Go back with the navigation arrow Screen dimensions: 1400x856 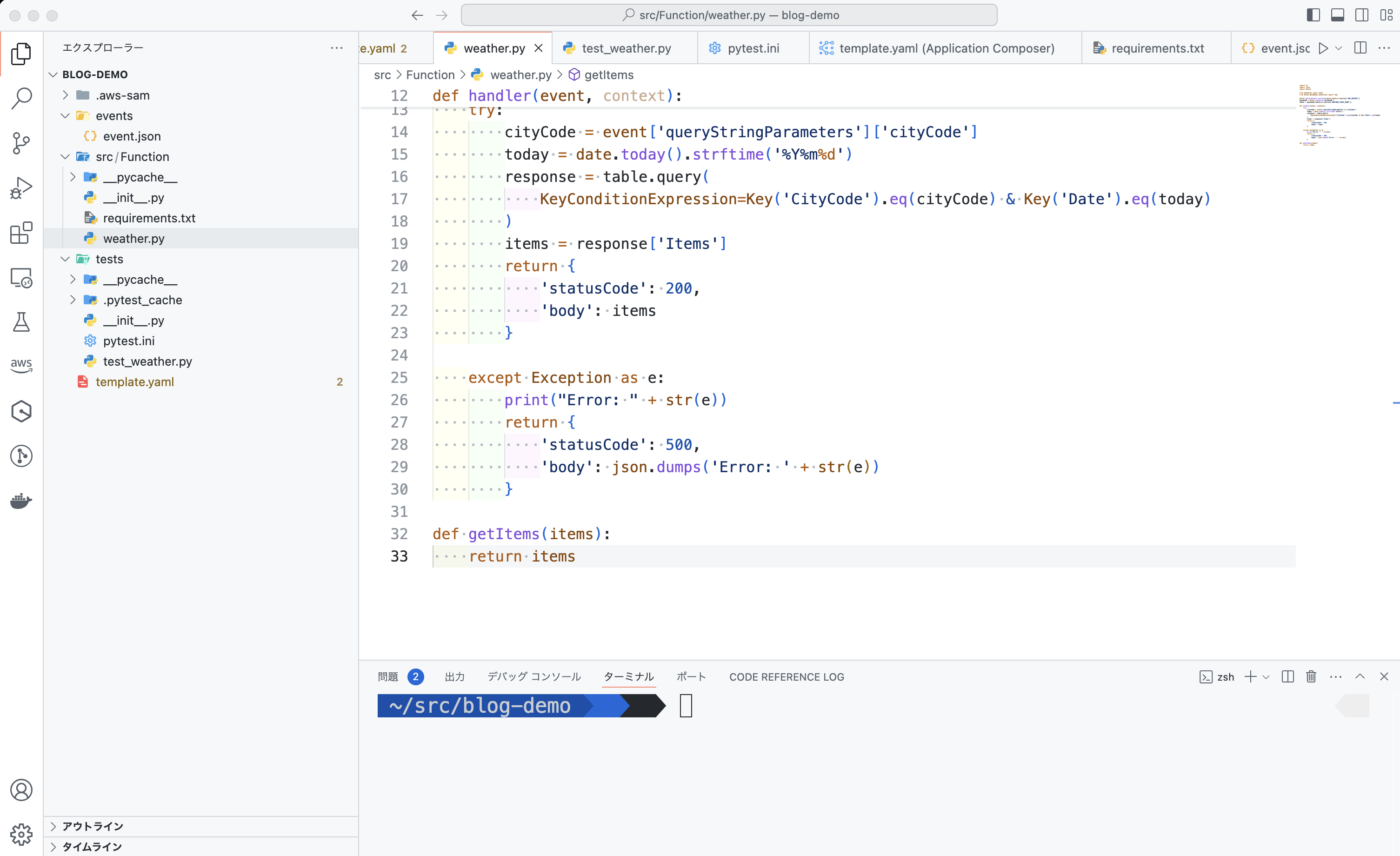tap(417, 15)
